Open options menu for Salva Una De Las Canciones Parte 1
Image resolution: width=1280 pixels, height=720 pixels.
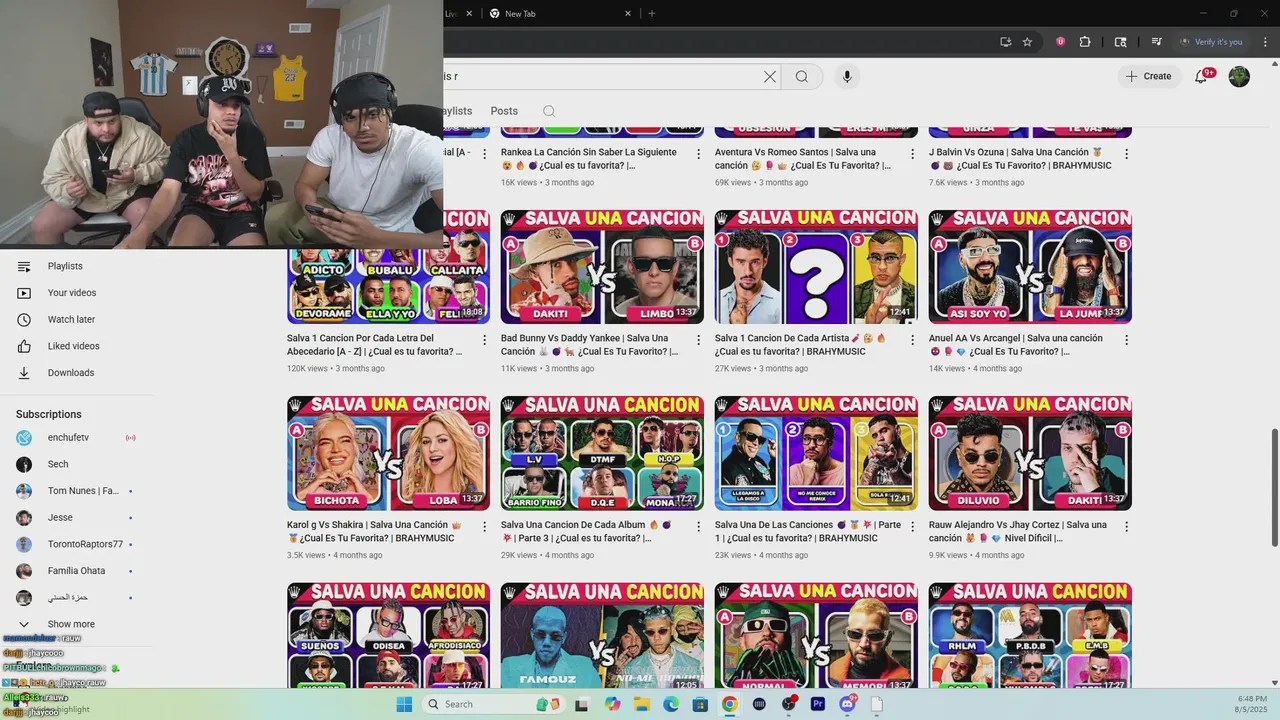tap(912, 526)
